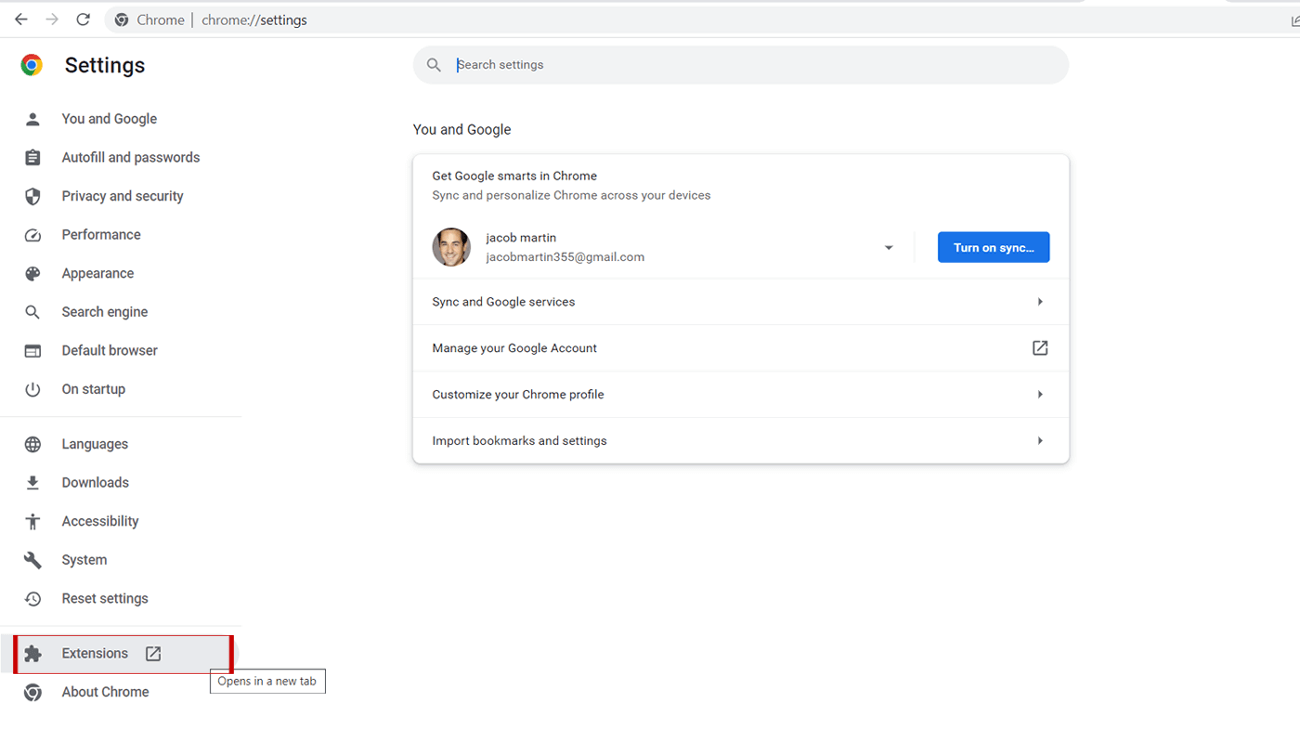This screenshot has width=1300, height=743.
Task: Click the external link icon for Manage your Google Account
Action: click(x=1040, y=348)
